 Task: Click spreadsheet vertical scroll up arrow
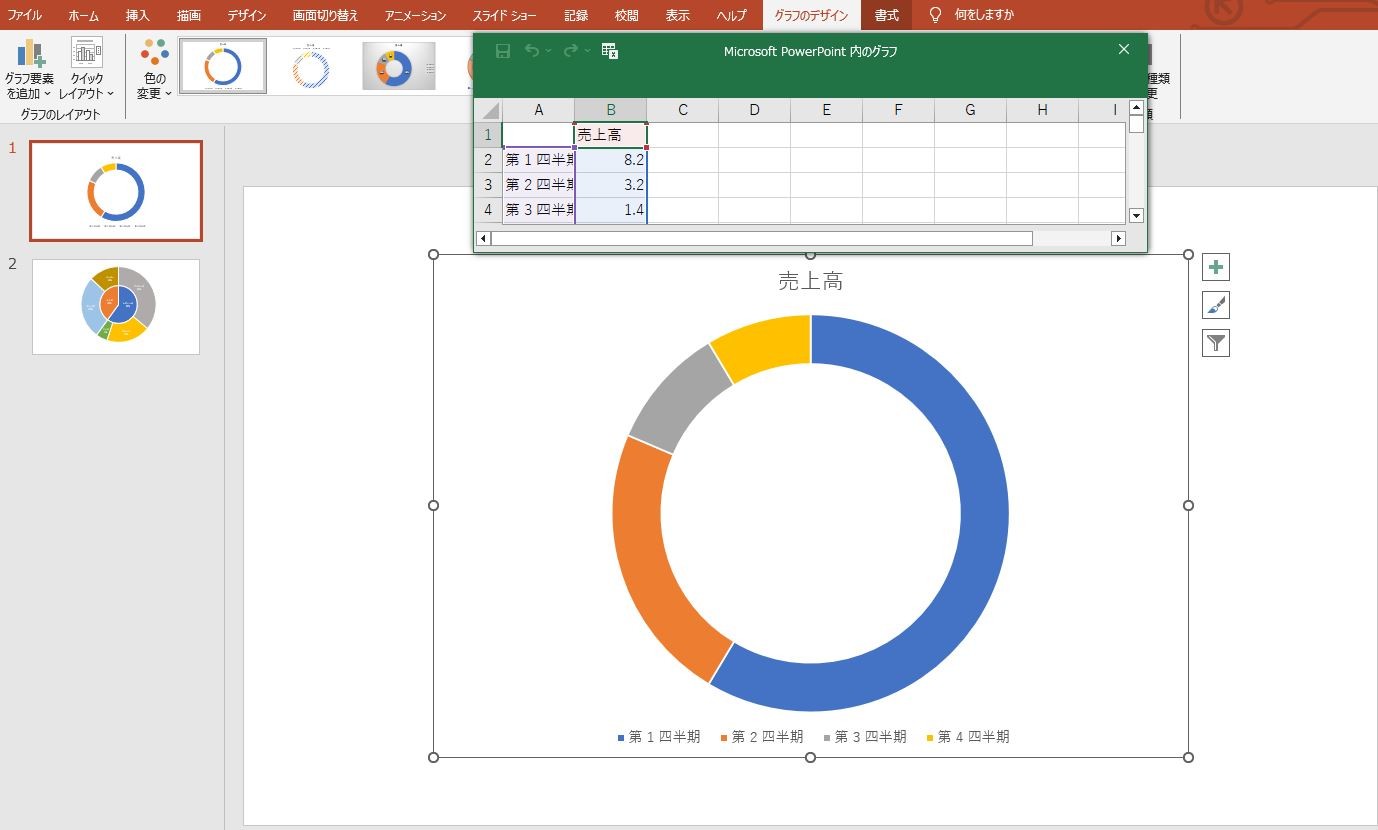(1136, 107)
